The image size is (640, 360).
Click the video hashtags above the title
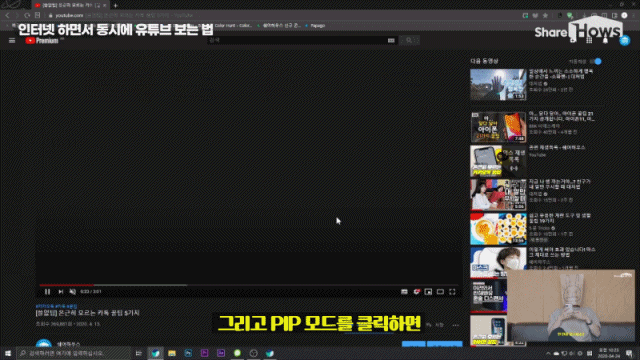coord(56,306)
